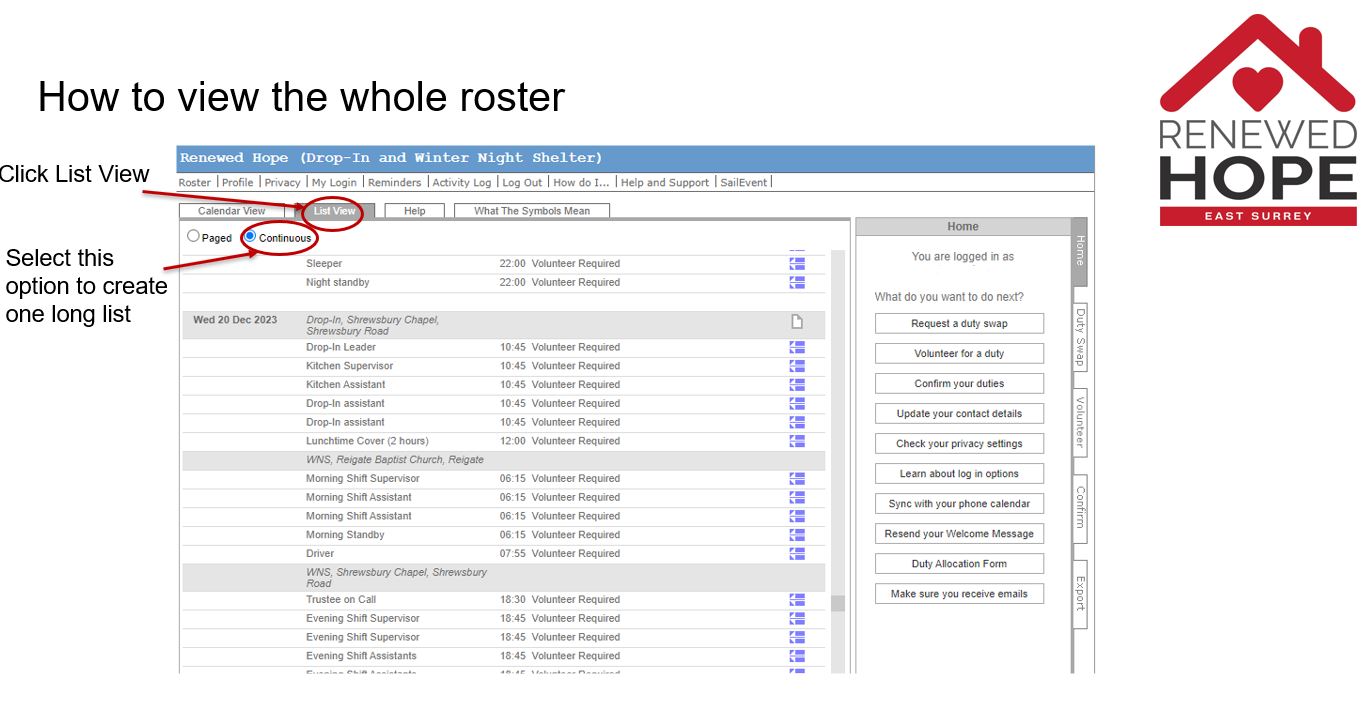Click 'WNS, Reigate Baptist Church, Reigate' heading
The height and width of the screenshot is (721, 1370).
395,460
